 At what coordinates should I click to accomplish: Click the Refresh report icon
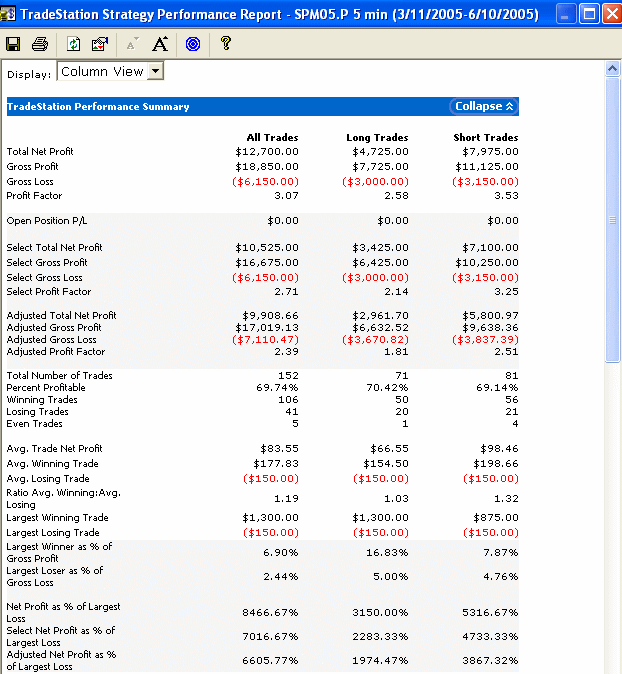[74, 44]
